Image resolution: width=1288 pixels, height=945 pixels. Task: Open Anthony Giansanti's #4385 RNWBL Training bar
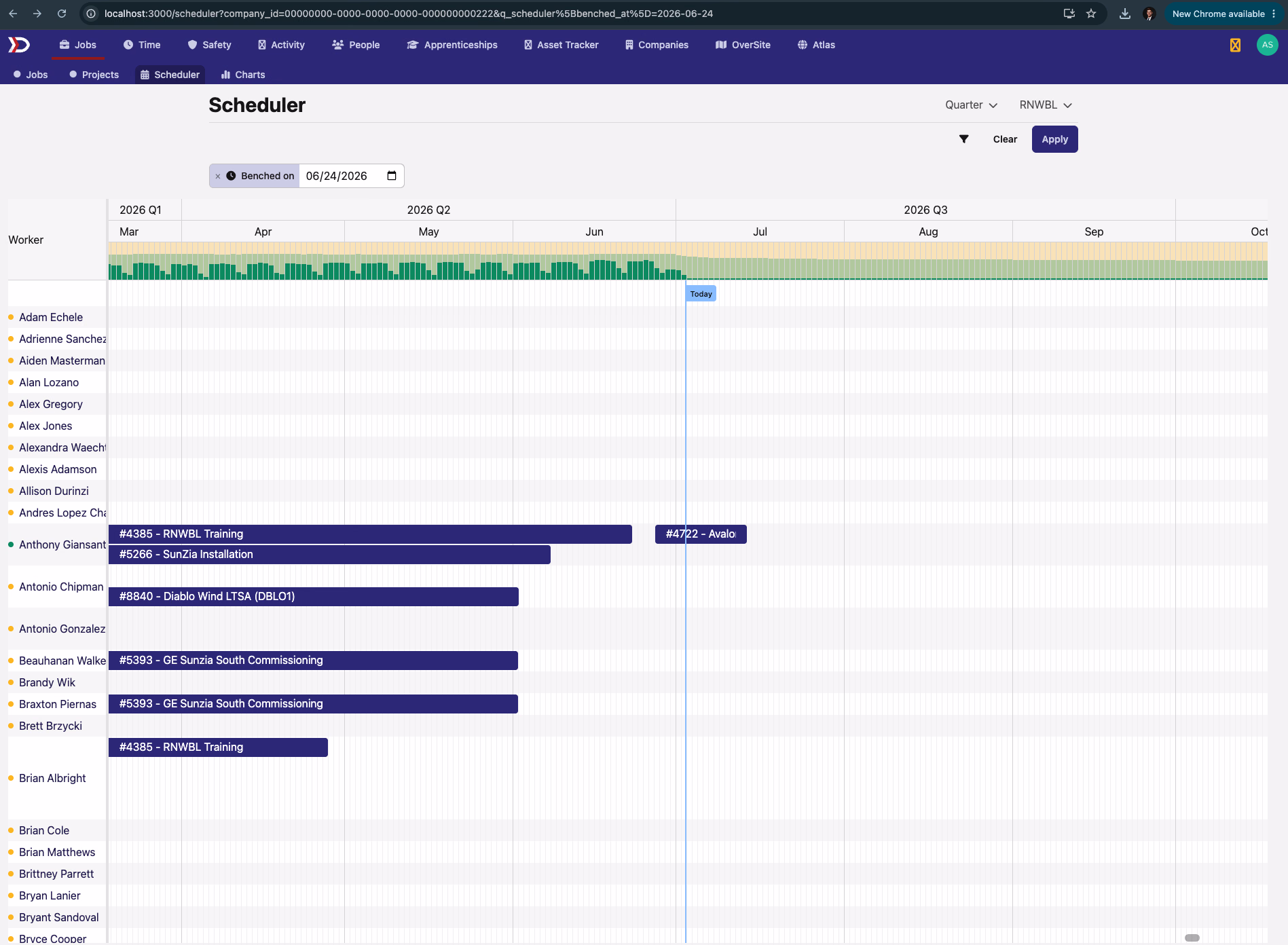(370, 534)
